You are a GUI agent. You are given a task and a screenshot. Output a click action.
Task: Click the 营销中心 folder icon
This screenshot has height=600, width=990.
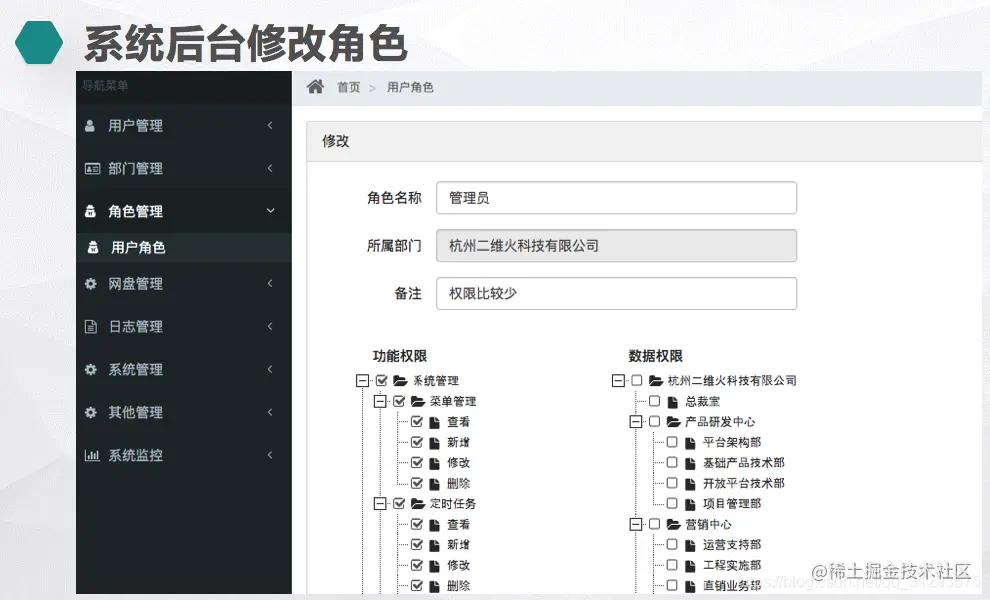coord(673,524)
